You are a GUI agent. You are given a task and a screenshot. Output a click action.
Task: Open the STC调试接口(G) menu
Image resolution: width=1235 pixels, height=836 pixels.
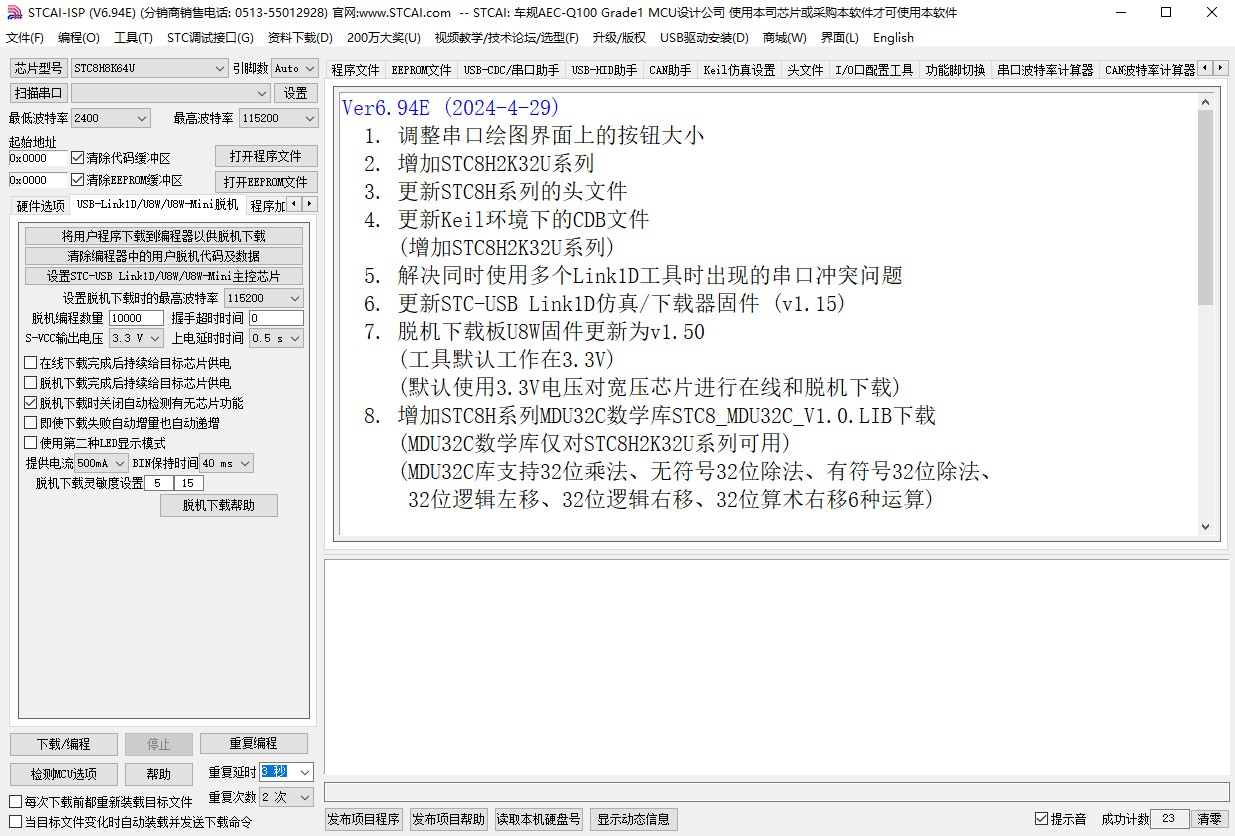(210, 38)
